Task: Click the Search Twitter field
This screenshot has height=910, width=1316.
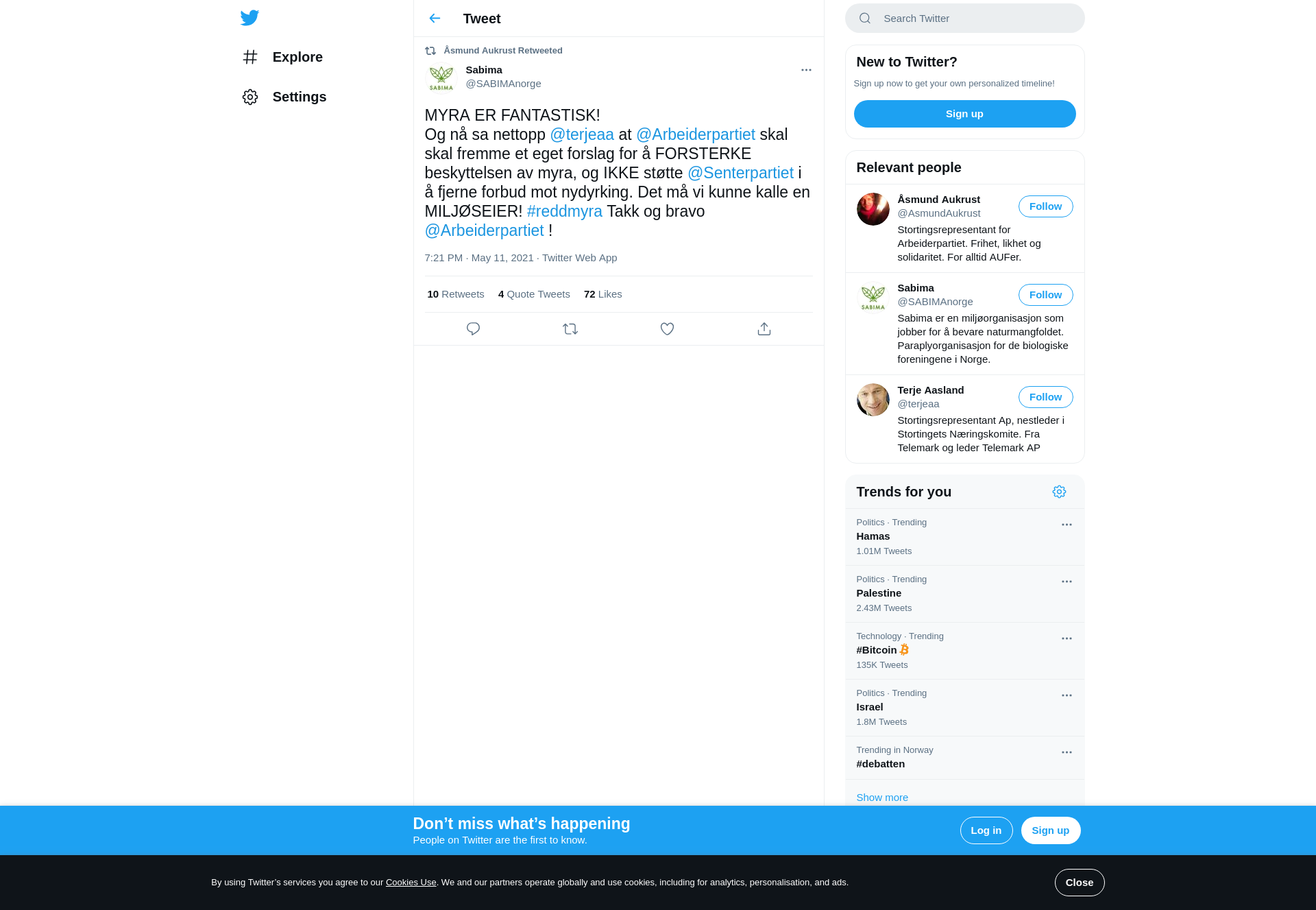Action: pyautogui.click(x=964, y=19)
